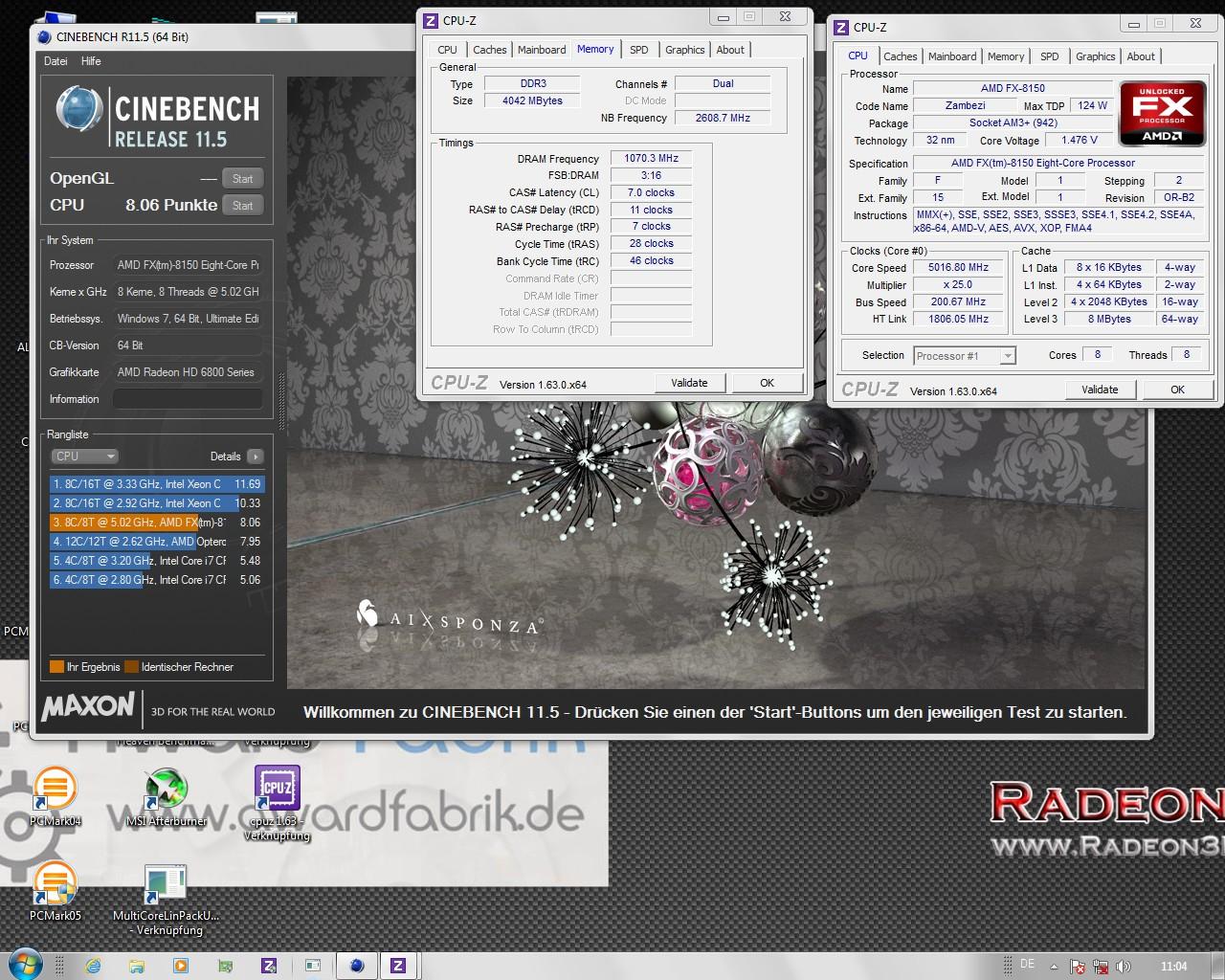
Task: Click CPU-Z memory window title icon
Action: (431, 20)
